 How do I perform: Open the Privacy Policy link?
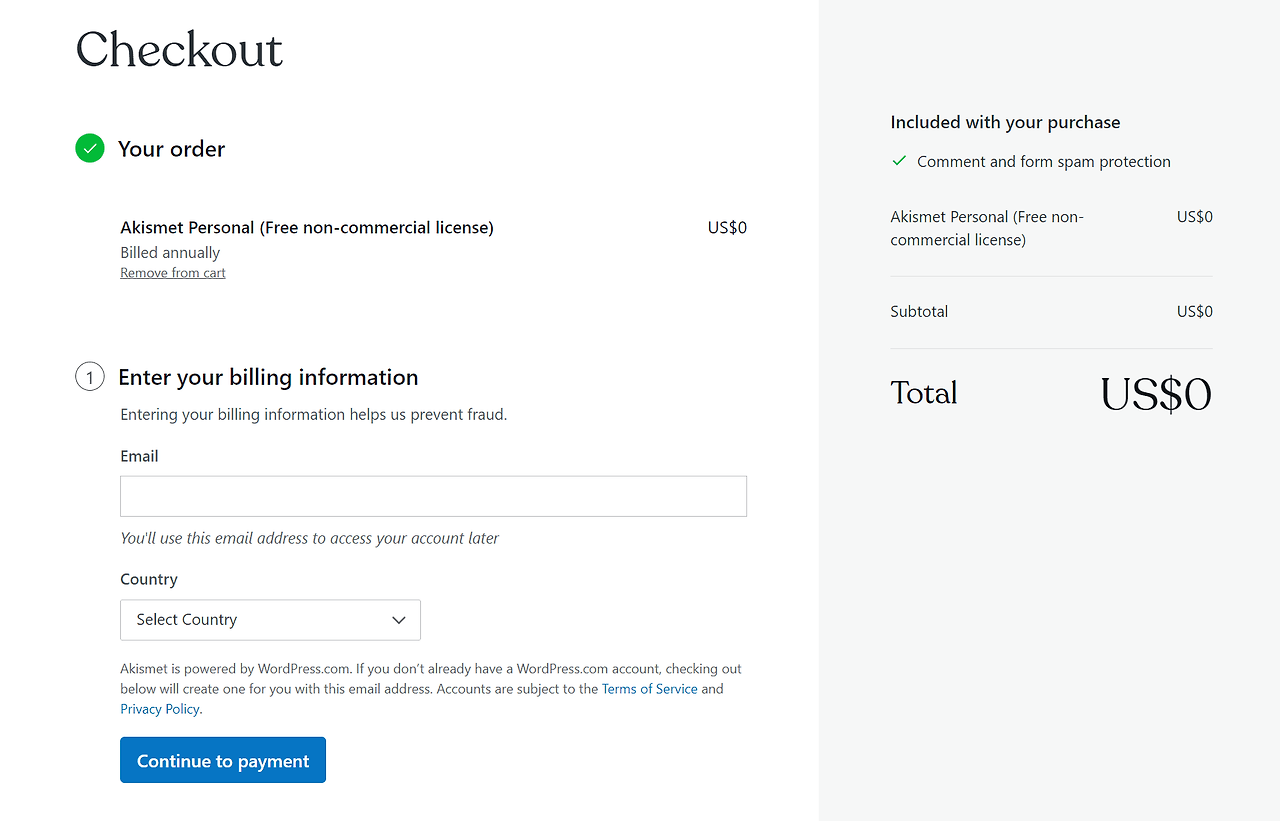[x=160, y=709]
